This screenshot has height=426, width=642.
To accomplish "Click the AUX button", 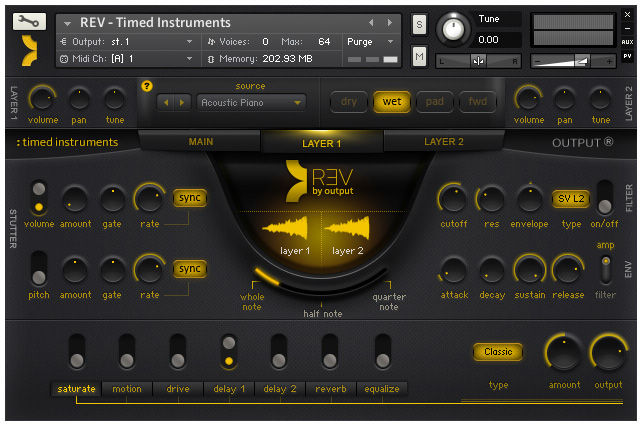I will 627,42.
